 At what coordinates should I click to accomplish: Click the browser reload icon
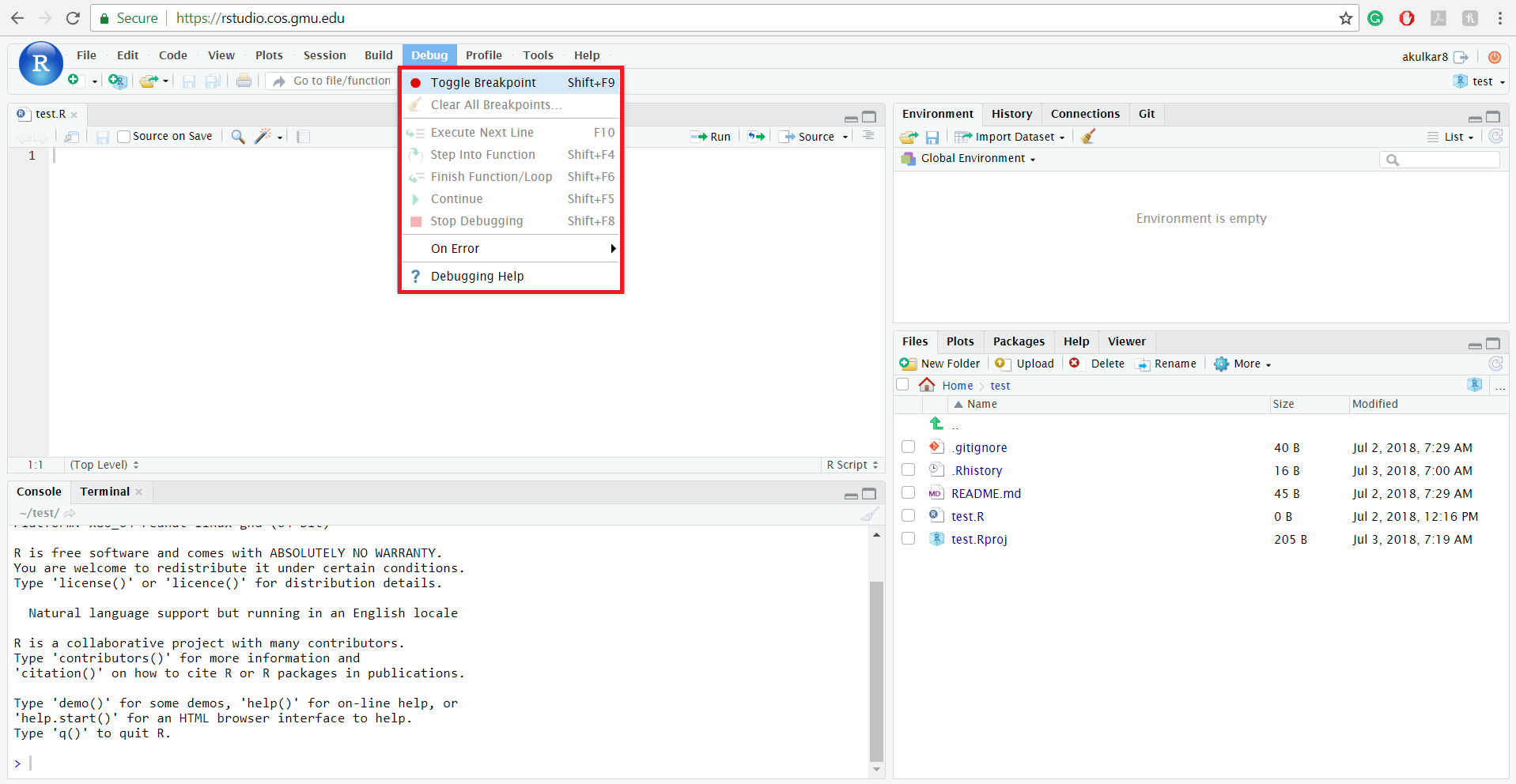pos(72,18)
